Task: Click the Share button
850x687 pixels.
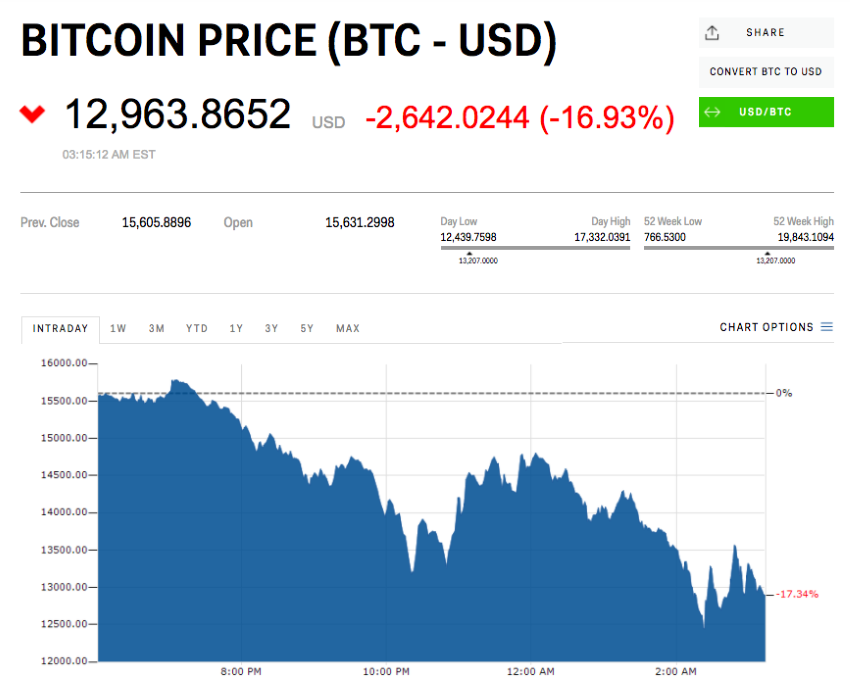Action: coord(765,33)
